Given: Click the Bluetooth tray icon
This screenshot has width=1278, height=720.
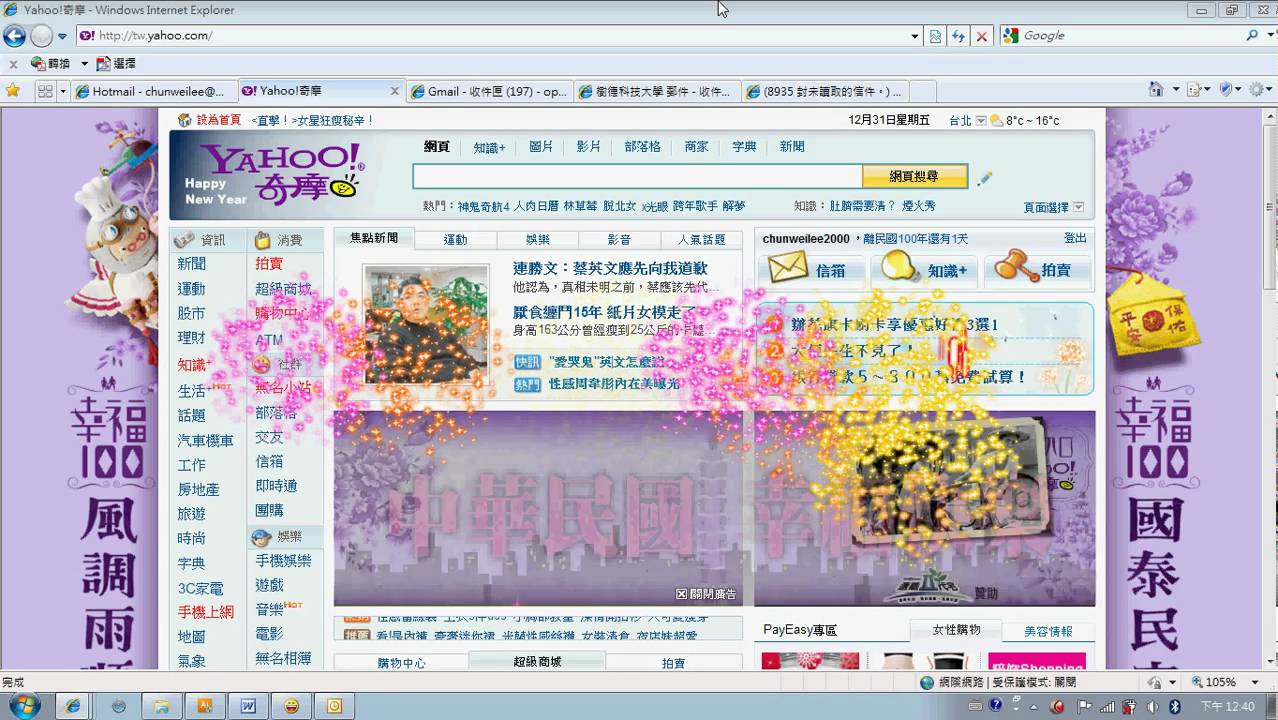Looking at the screenshot, I should tap(1175, 706).
